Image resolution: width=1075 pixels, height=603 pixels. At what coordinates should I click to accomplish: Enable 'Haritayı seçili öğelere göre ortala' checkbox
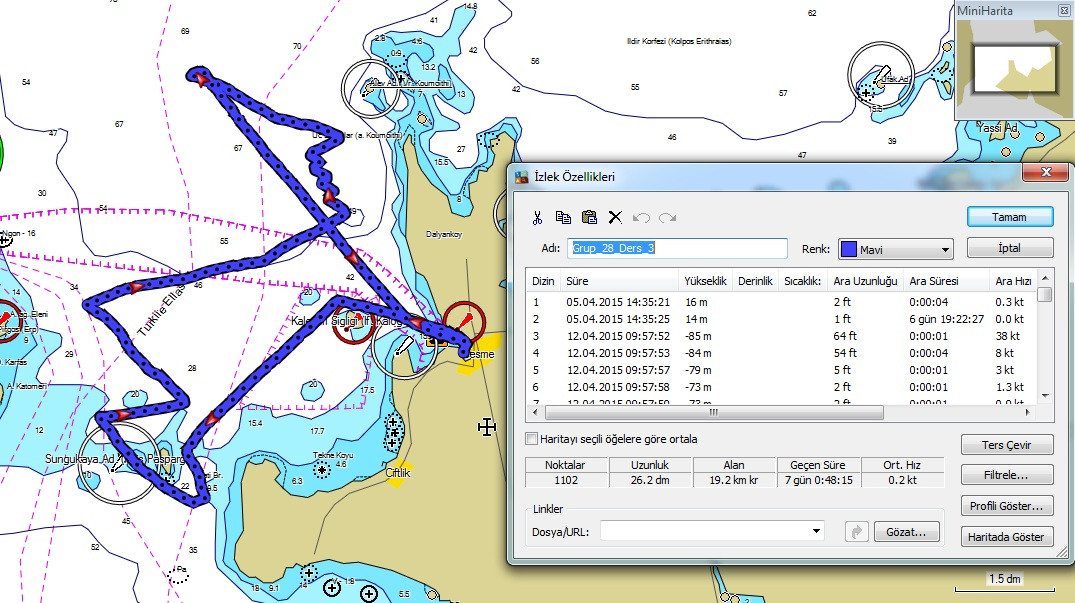(531, 439)
